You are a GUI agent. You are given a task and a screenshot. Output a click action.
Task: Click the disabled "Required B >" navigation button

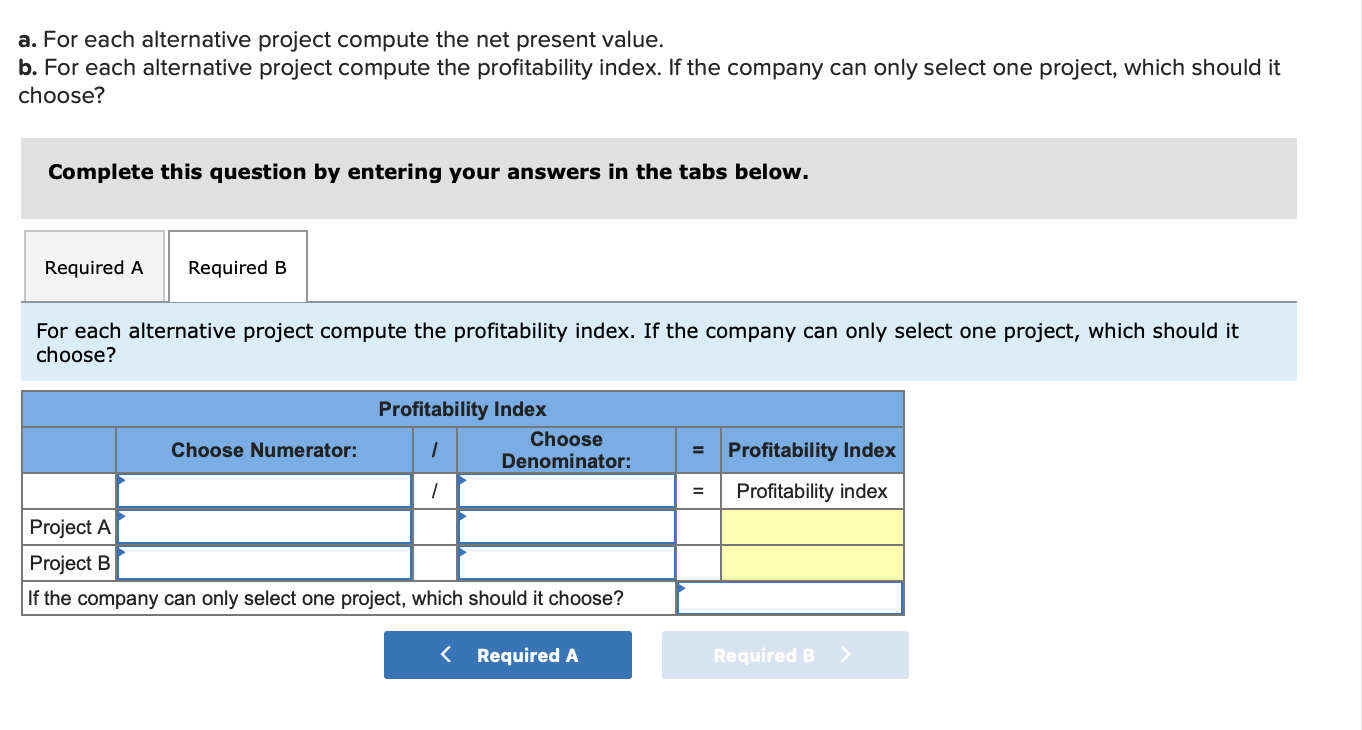click(785, 655)
